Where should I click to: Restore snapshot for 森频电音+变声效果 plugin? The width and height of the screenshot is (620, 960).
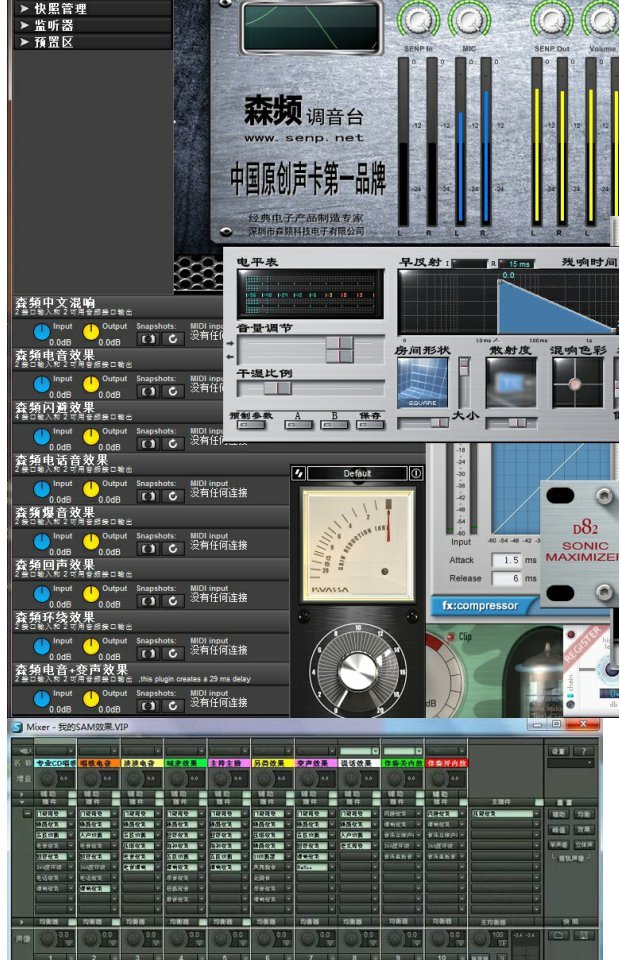tap(173, 706)
